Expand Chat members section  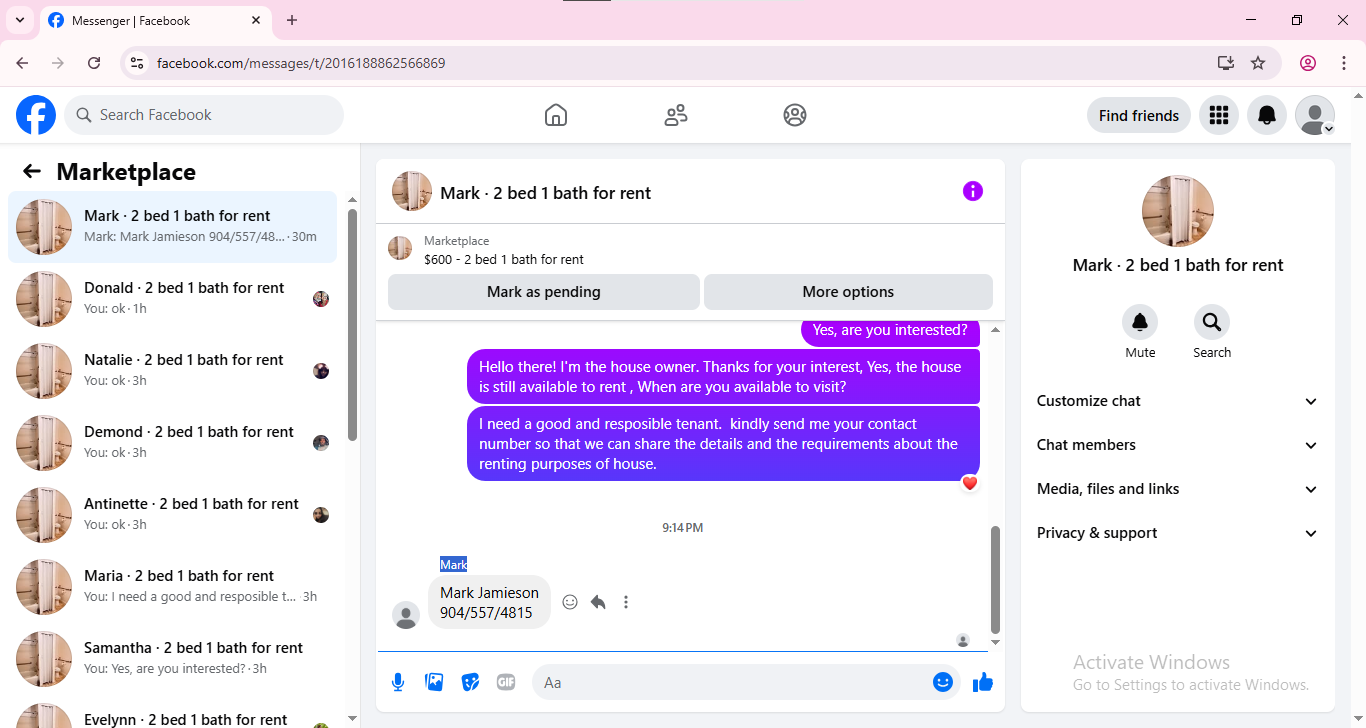[1178, 445]
